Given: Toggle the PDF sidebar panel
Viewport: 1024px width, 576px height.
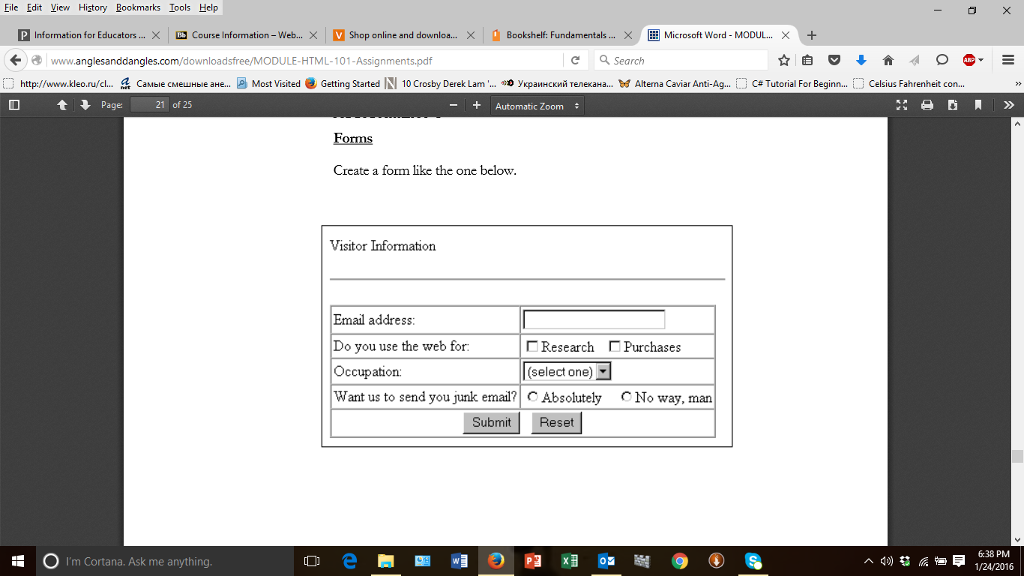Looking at the screenshot, I should (x=14, y=105).
